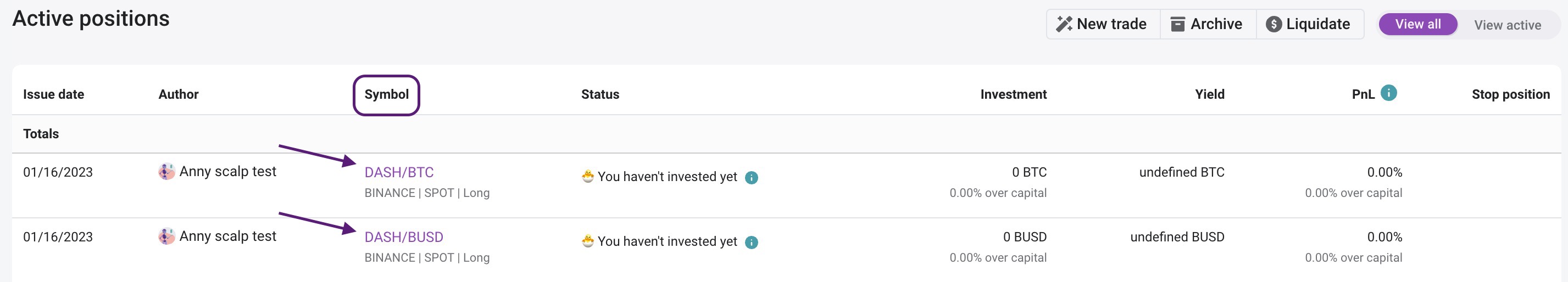The width and height of the screenshot is (1568, 282).
Task: Sort by the Symbol column header
Action: pos(387,94)
